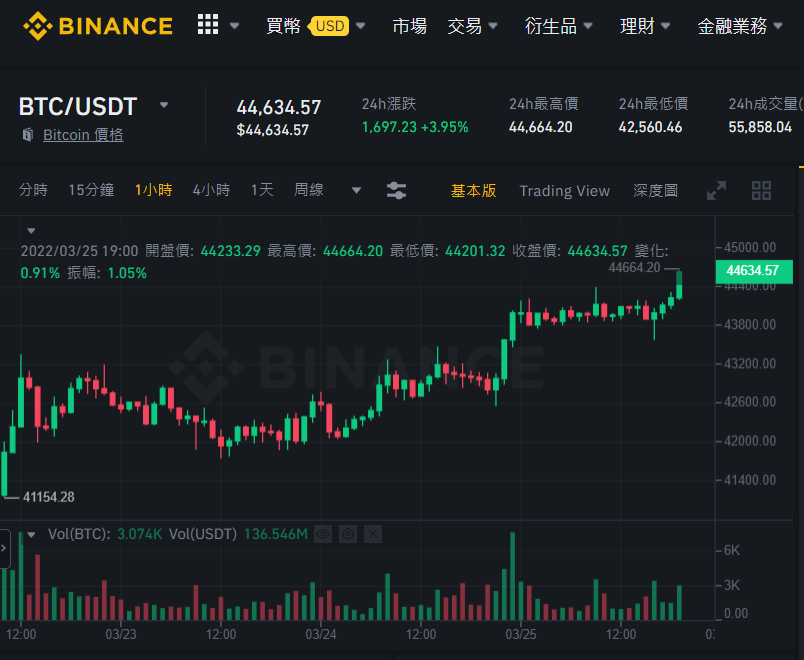The height and width of the screenshot is (660, 804).
Task: Switch to the Trading View chart
Action: pos(565,191)
